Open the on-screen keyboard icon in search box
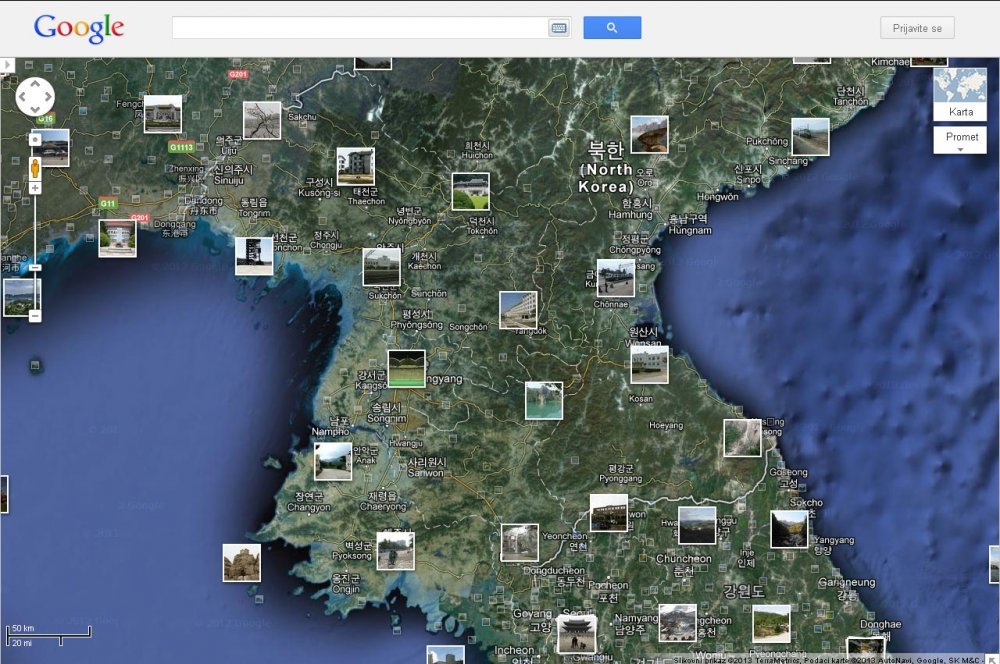Screen dimensions: 1000x664 (559, 28)
